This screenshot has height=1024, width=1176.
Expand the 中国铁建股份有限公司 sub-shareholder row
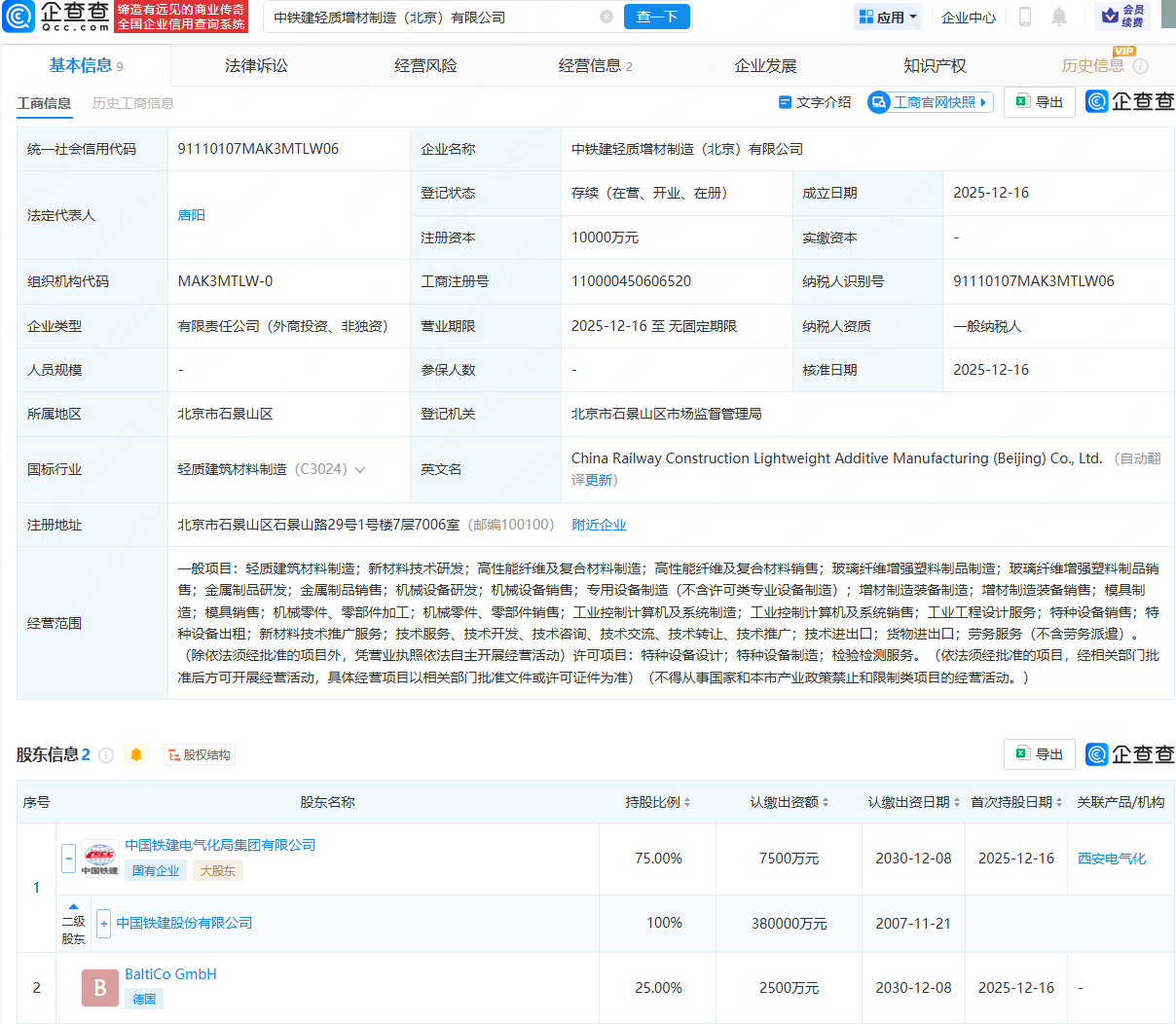[103, 923]
